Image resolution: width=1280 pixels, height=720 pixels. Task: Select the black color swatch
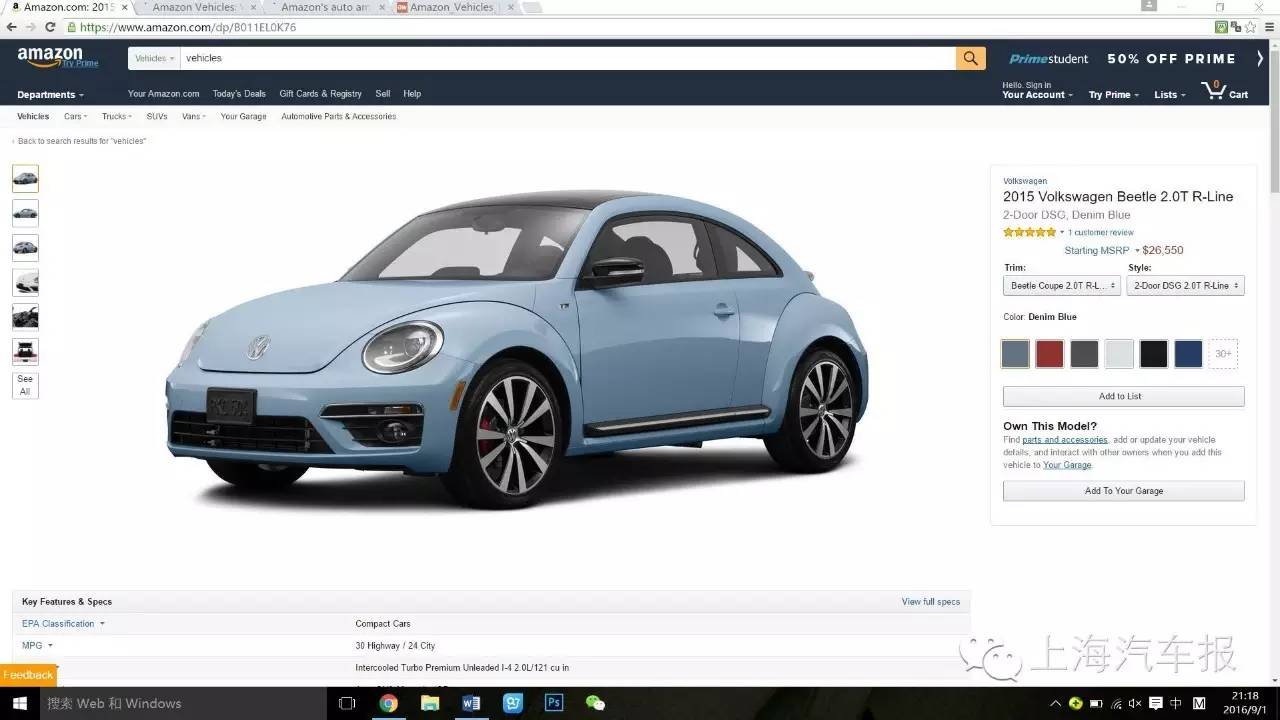(x=1154, y=354)
